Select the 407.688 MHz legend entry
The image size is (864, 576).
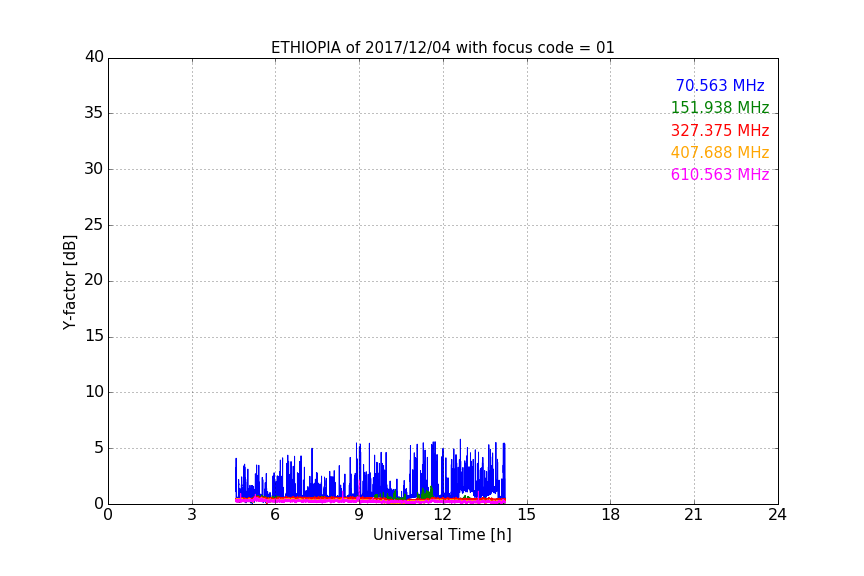click(720, 153)
